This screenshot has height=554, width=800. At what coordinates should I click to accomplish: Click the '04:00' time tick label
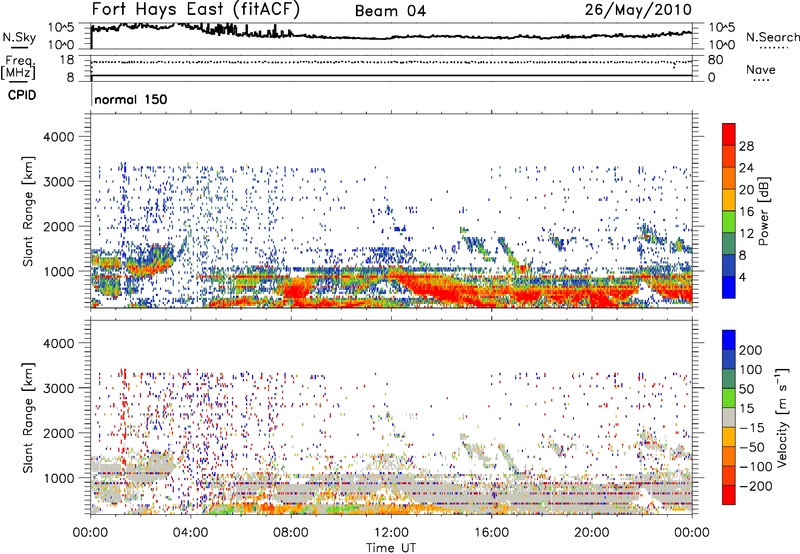coord(190,533)
